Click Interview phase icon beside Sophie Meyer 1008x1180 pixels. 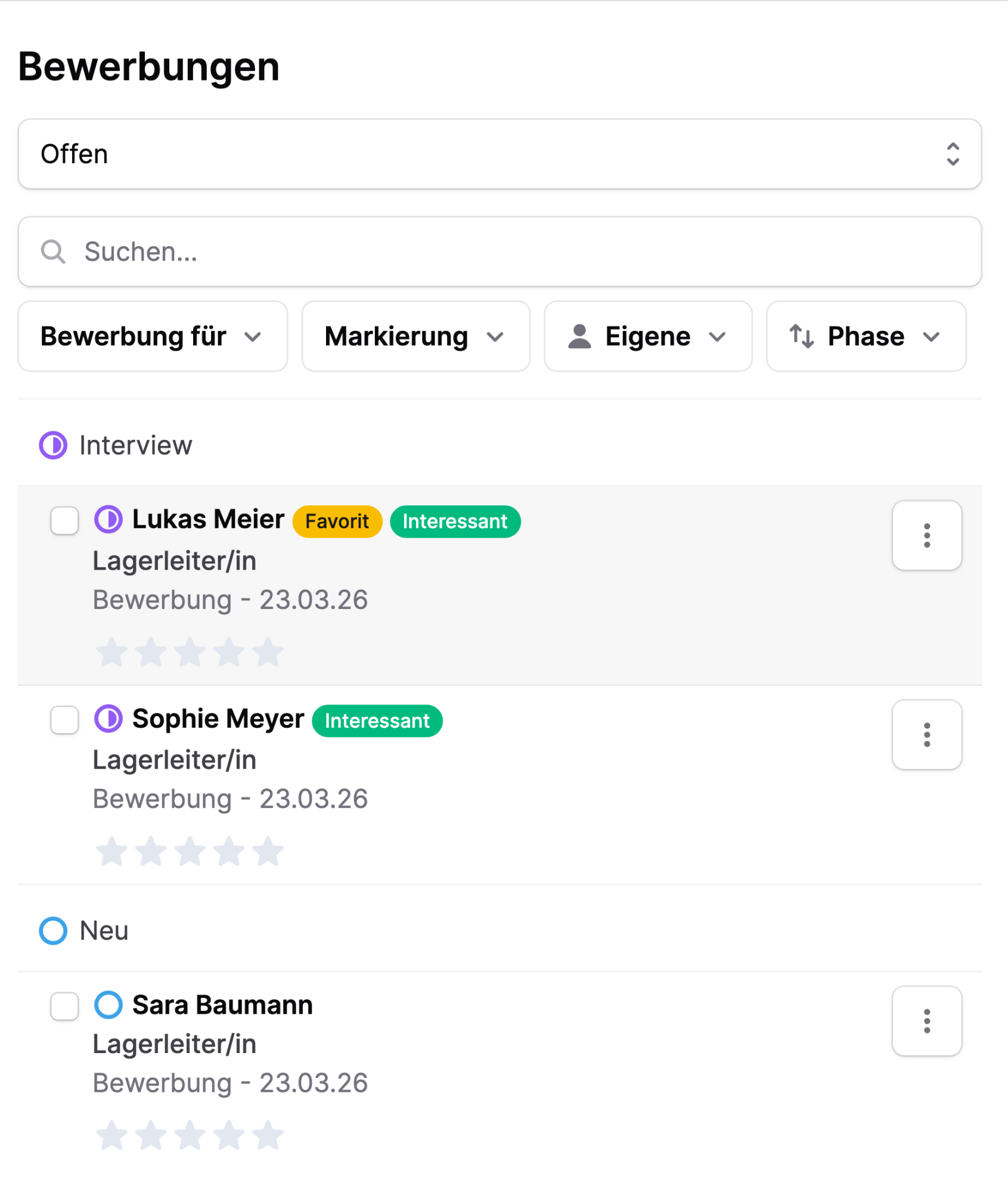(108, 718)
